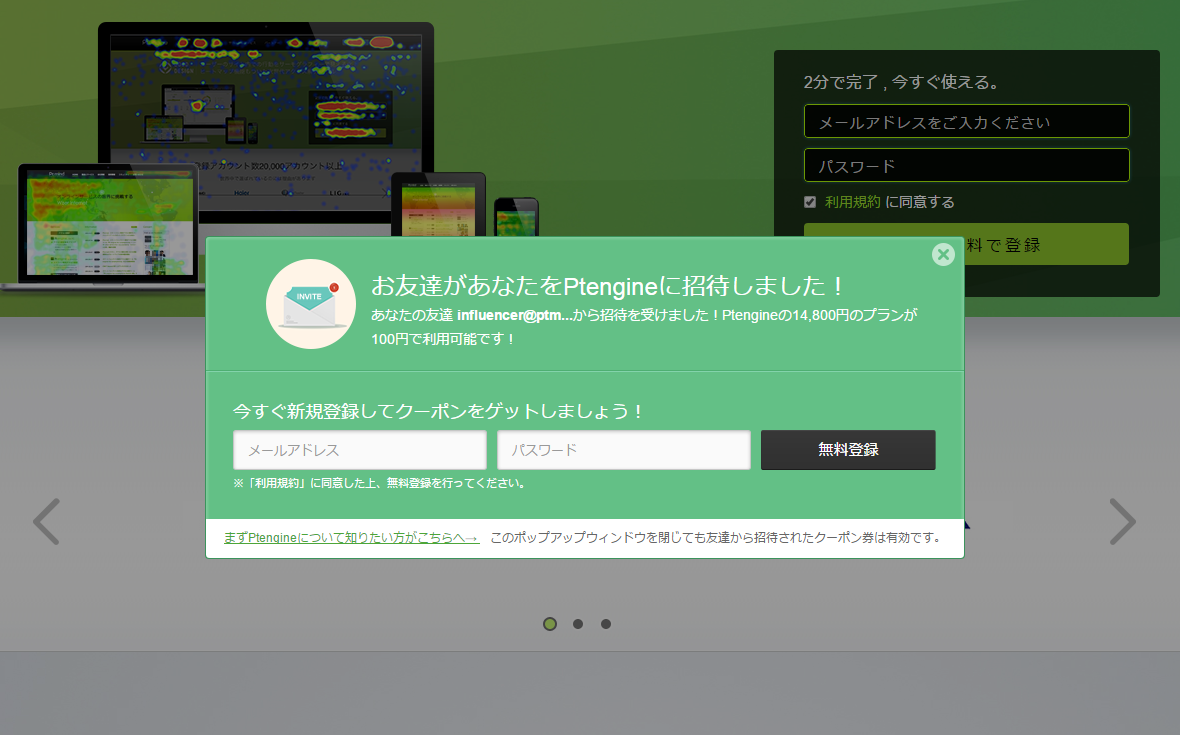1180x735 pixels.
Task: Go to previous slide with left arrow
Action: 47,521
